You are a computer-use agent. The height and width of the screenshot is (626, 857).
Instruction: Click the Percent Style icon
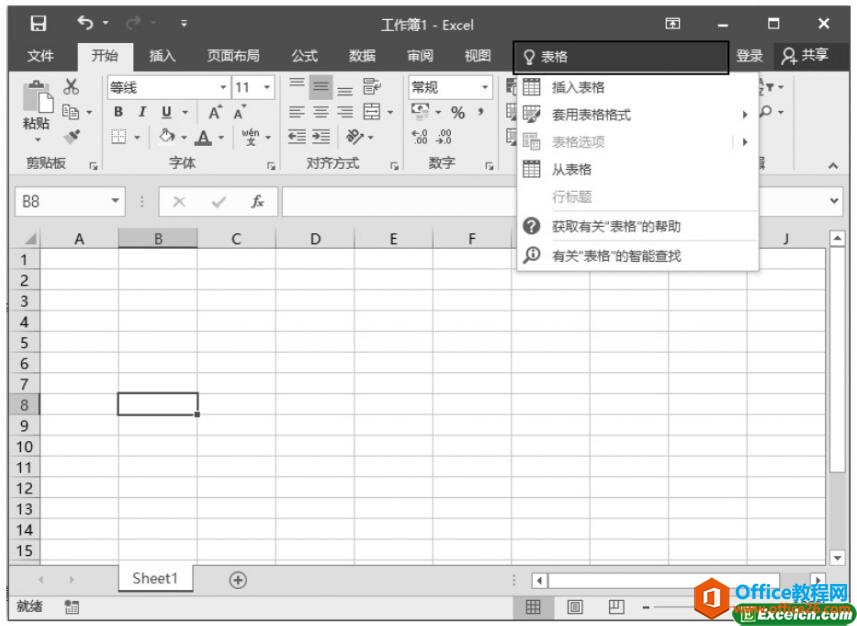click(456, 113)
